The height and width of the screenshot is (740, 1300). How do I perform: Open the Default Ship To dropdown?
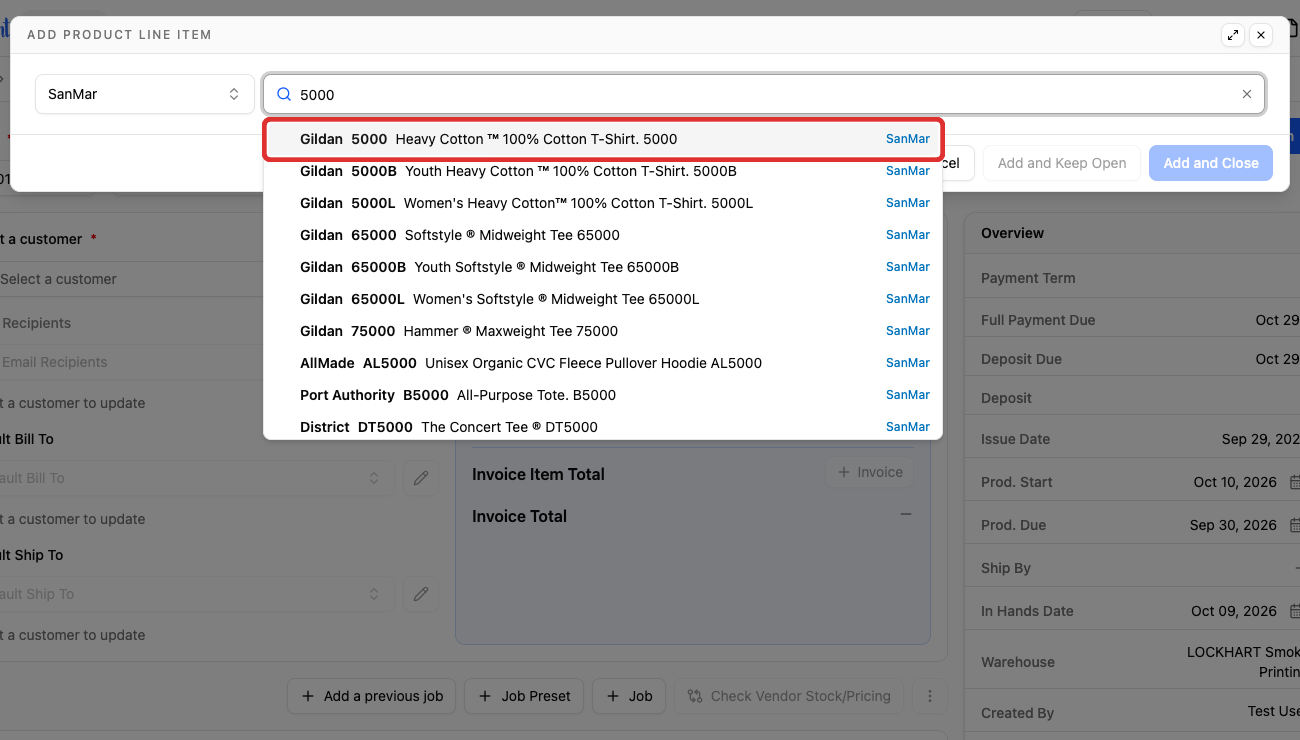click(x=191, y=594)
